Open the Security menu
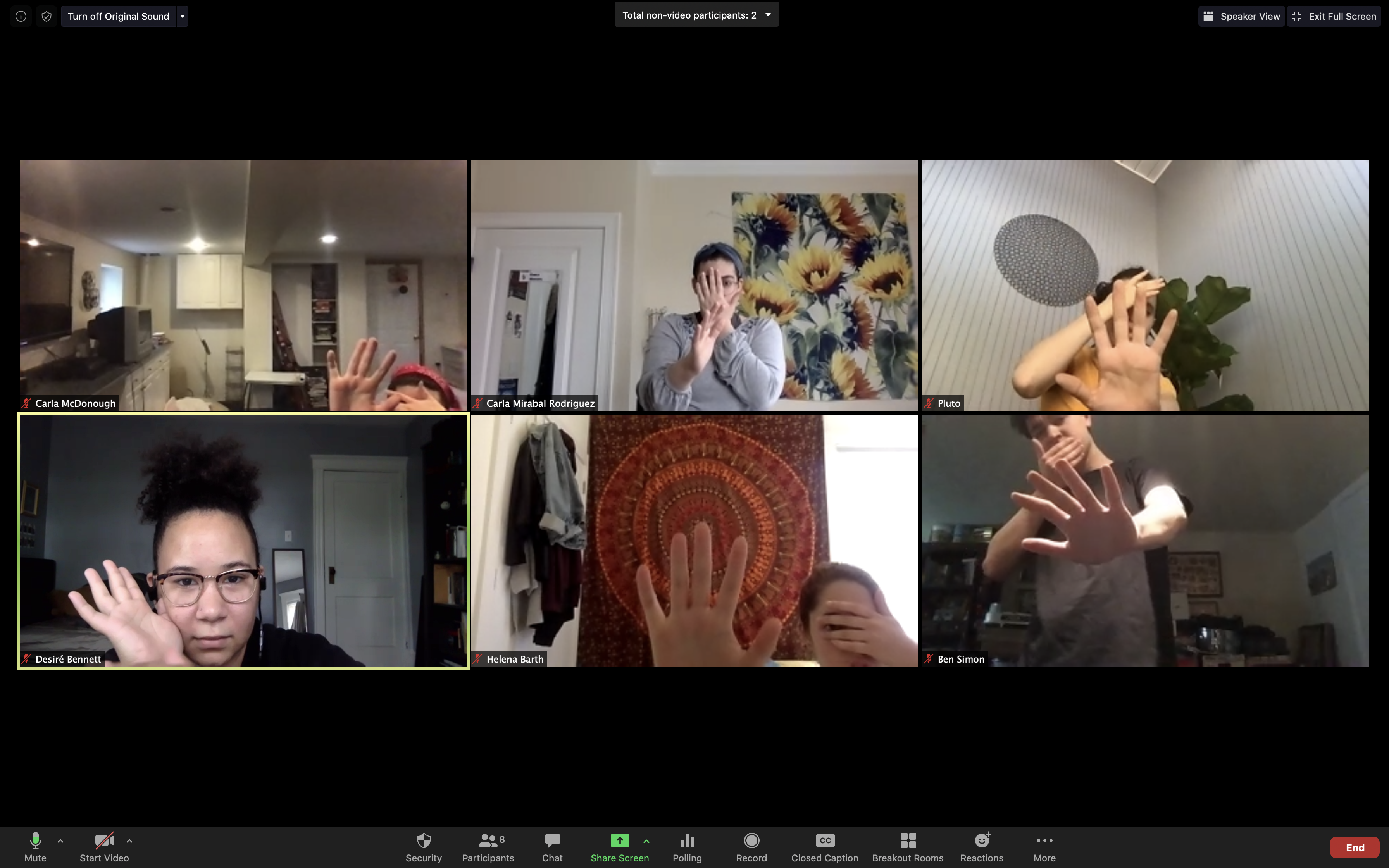The width and height of the screenshot is (1389, 868). 424,847
